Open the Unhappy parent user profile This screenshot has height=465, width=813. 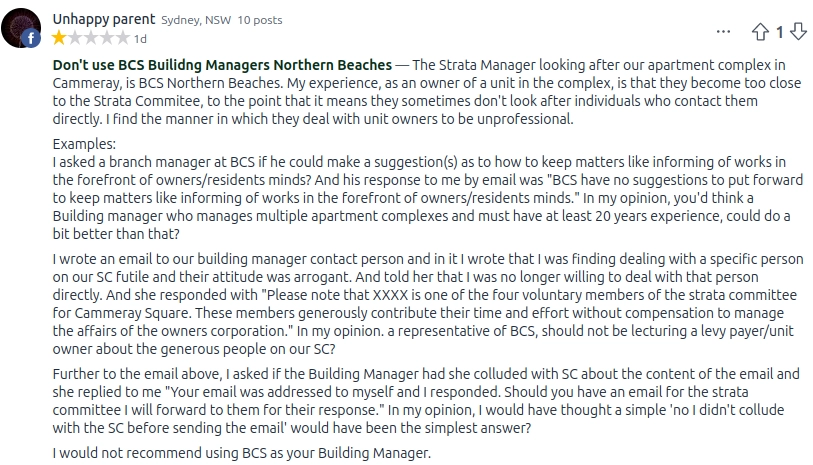(x=104, y=19)
